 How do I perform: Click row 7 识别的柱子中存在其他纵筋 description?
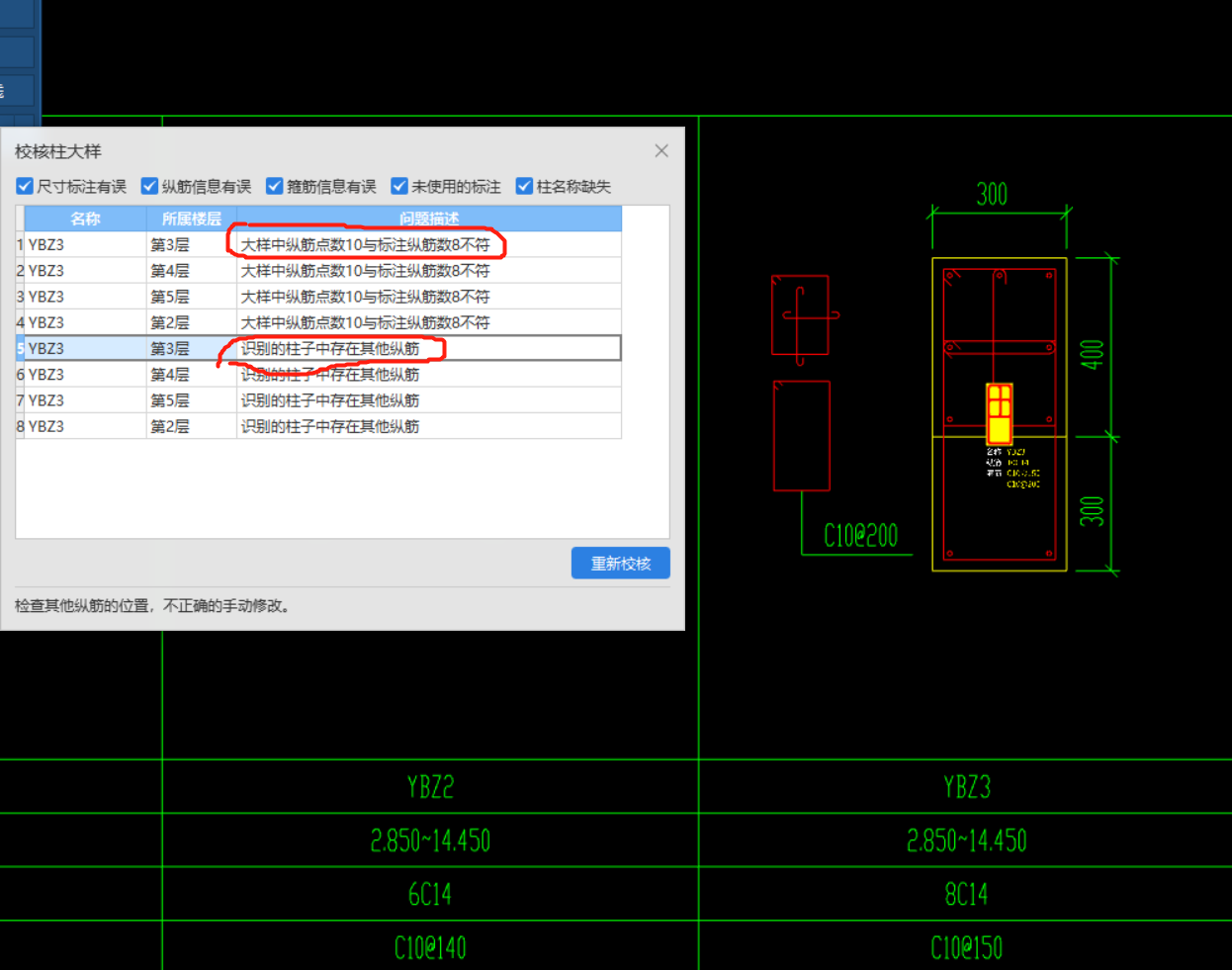coord(429,399)
